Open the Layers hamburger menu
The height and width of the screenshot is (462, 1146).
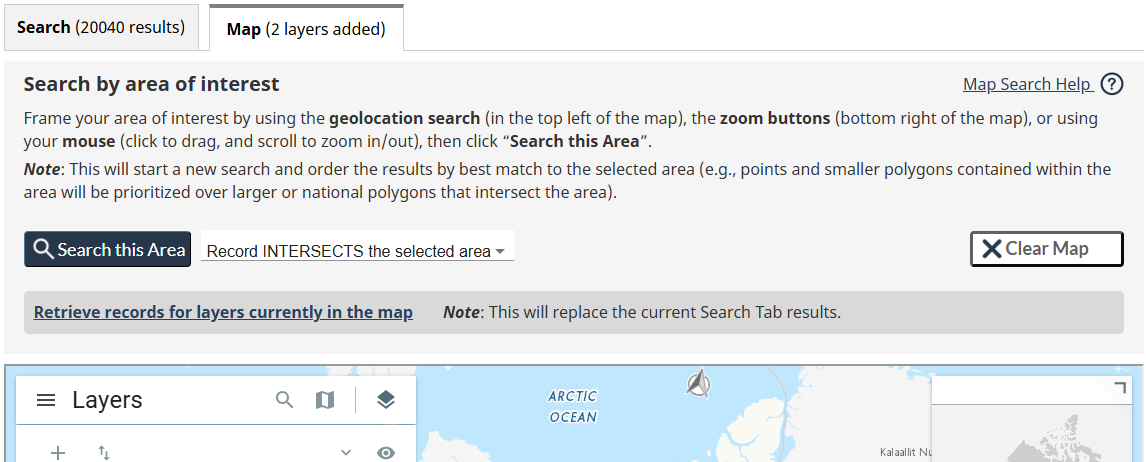tap(46, 401)
